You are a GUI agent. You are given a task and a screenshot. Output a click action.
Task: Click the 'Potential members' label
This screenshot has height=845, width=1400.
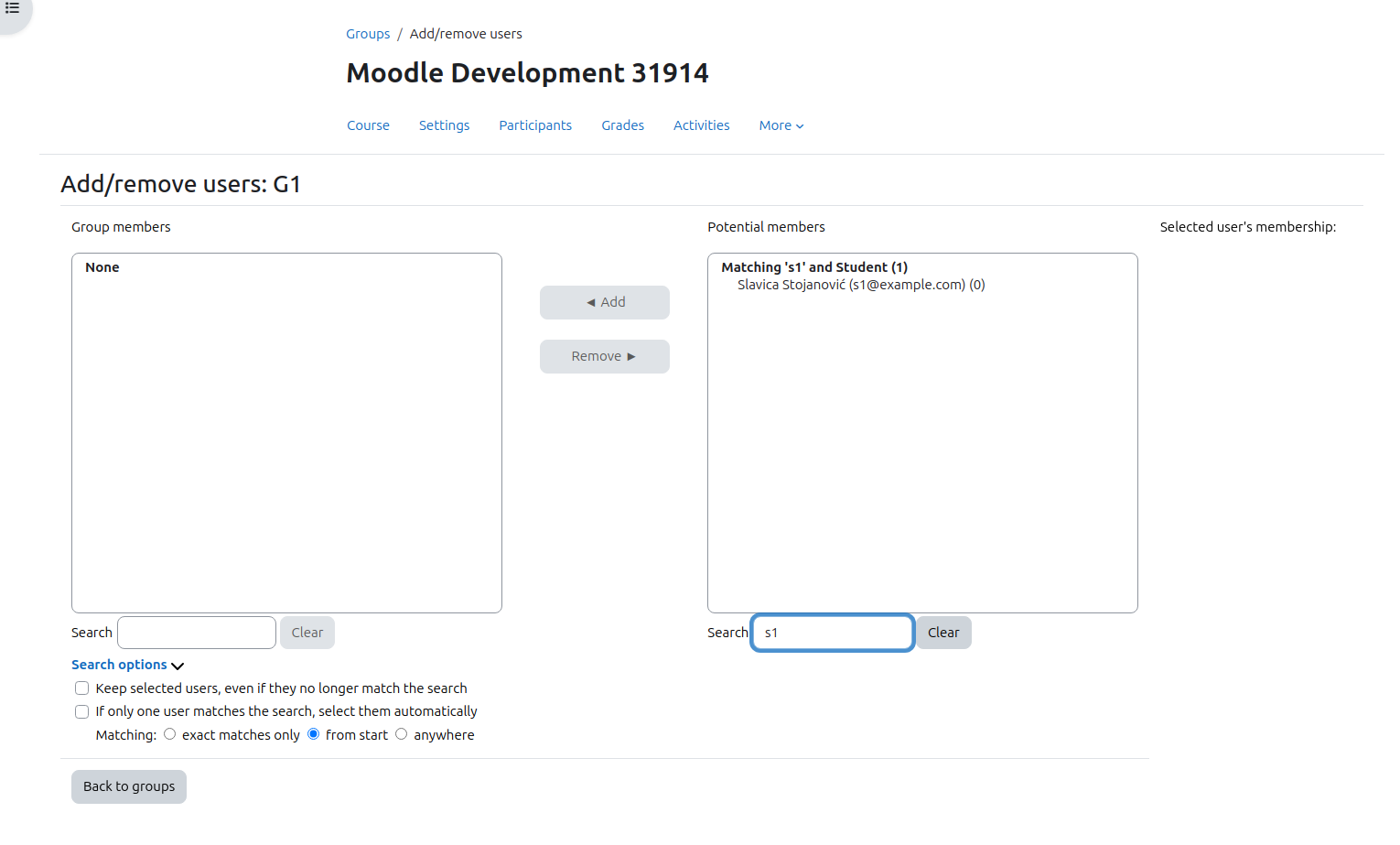click(x=766, y=227)
